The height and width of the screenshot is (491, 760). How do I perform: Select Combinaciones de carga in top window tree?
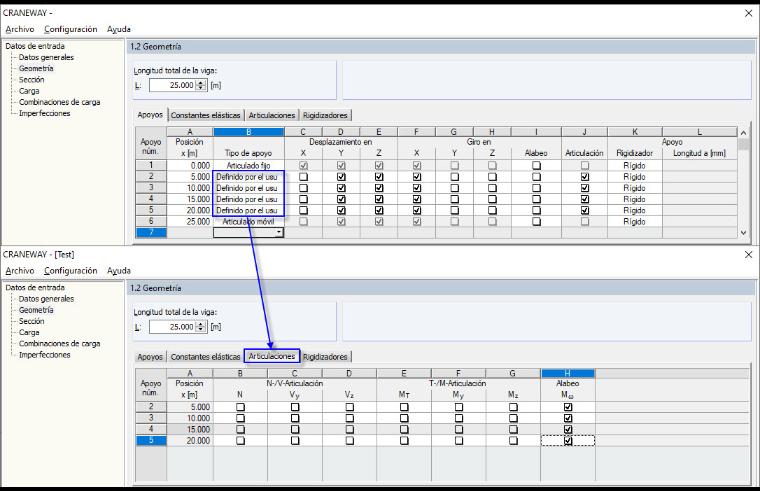(x=60, y=102)
